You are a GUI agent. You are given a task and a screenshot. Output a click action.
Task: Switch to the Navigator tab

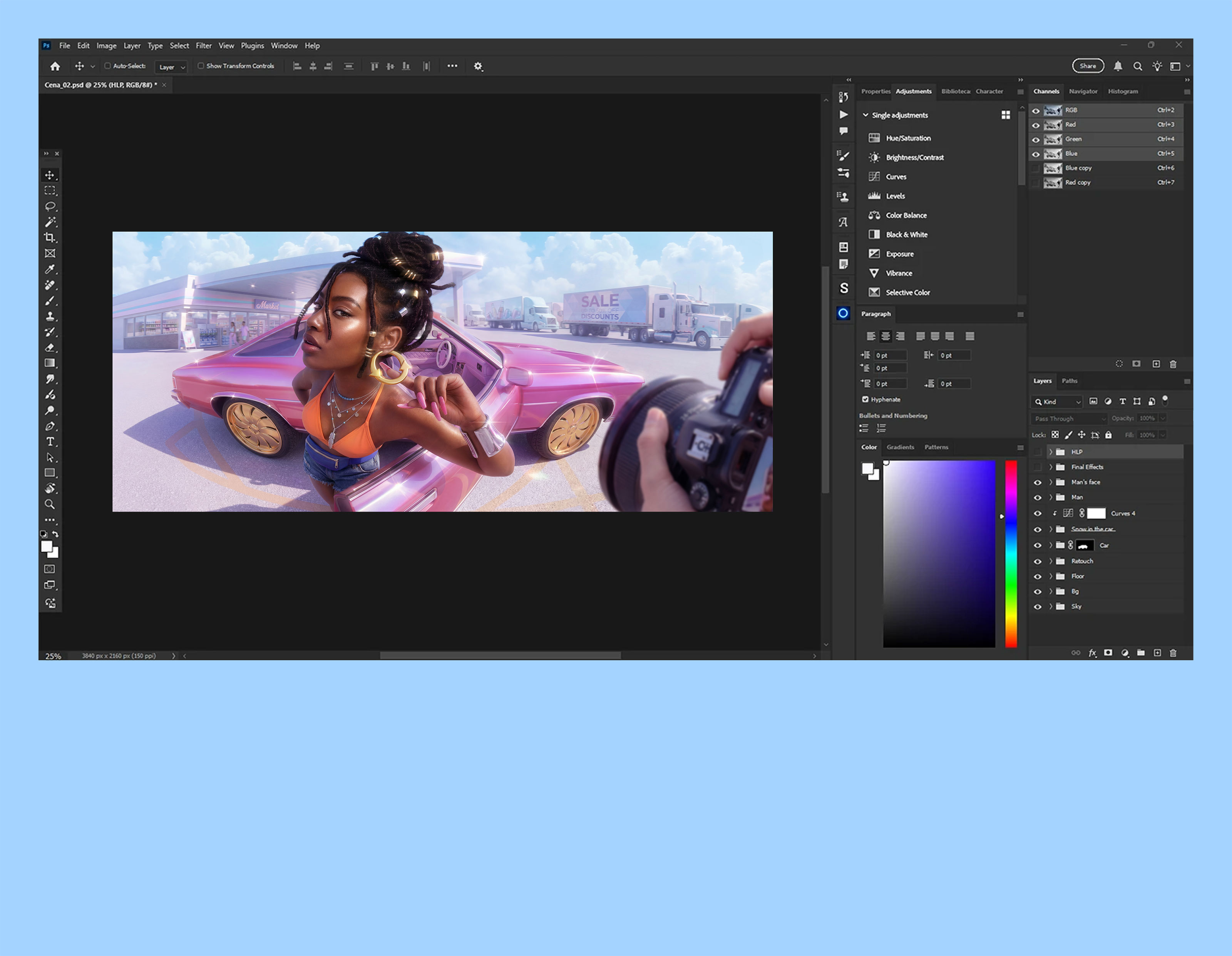coord(1083,91)
